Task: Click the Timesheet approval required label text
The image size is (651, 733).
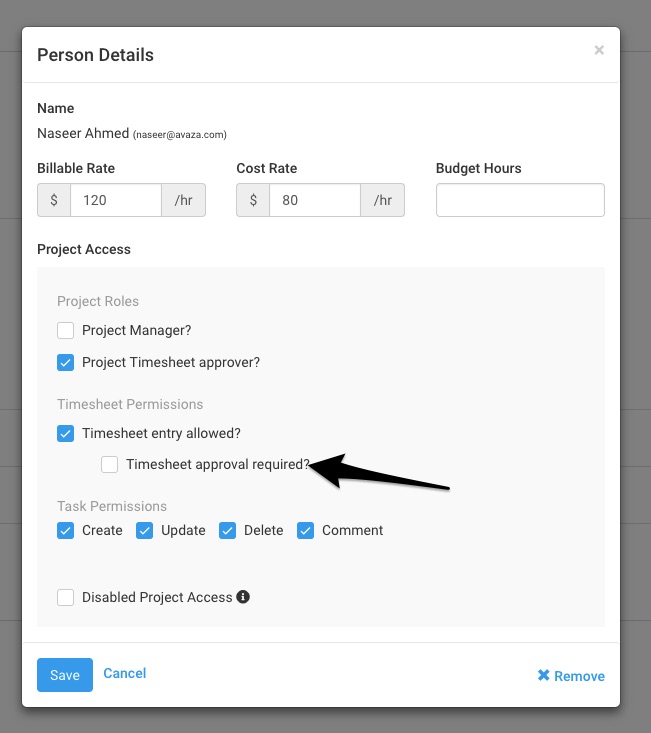Action: [218, 464]
